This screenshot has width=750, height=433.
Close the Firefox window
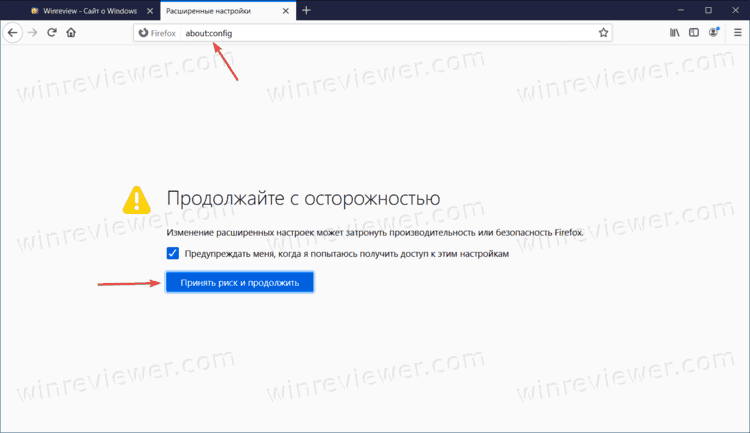pyautogui.click(x=736, y=10)
